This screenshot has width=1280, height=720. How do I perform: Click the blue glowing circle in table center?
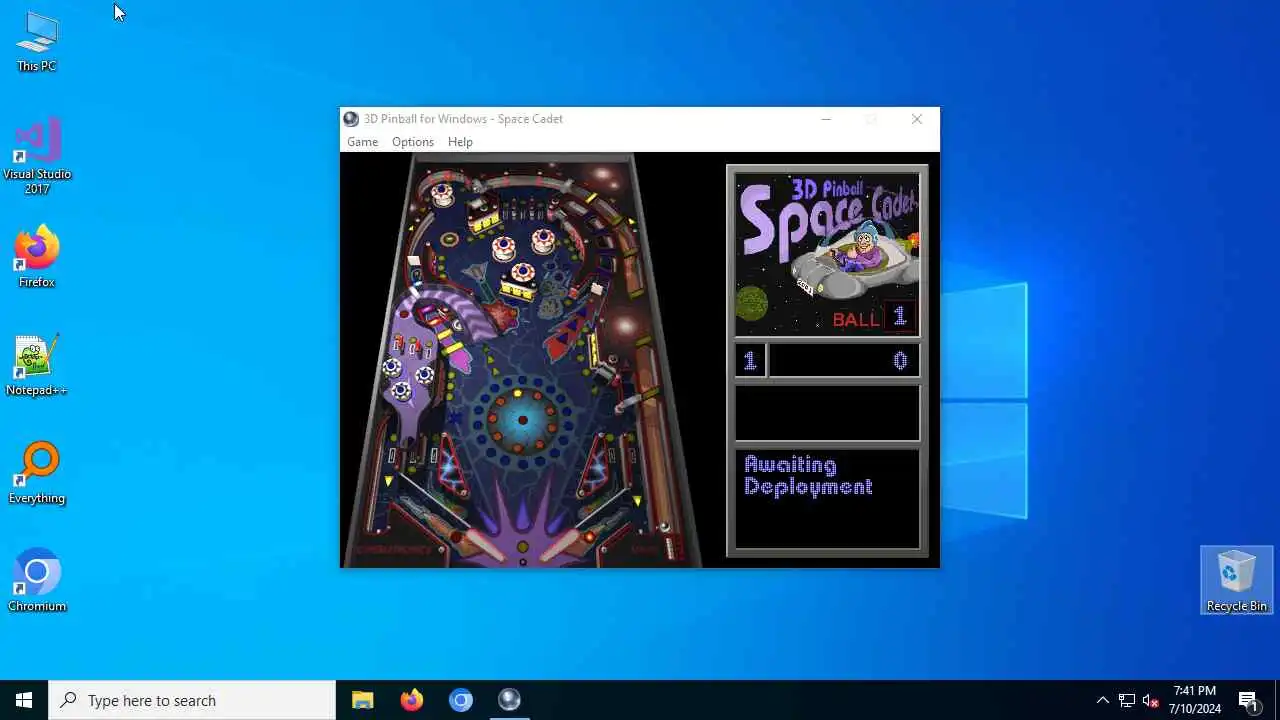522,419
